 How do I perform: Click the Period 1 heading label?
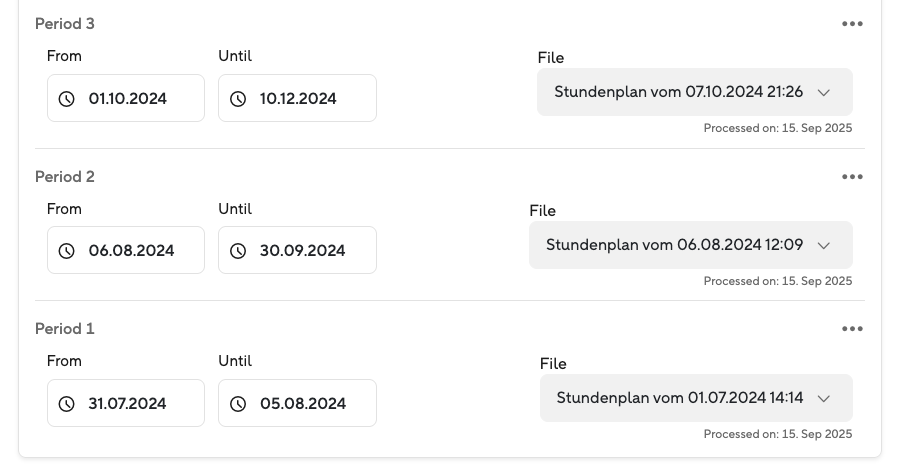click(x=65, y=329)
